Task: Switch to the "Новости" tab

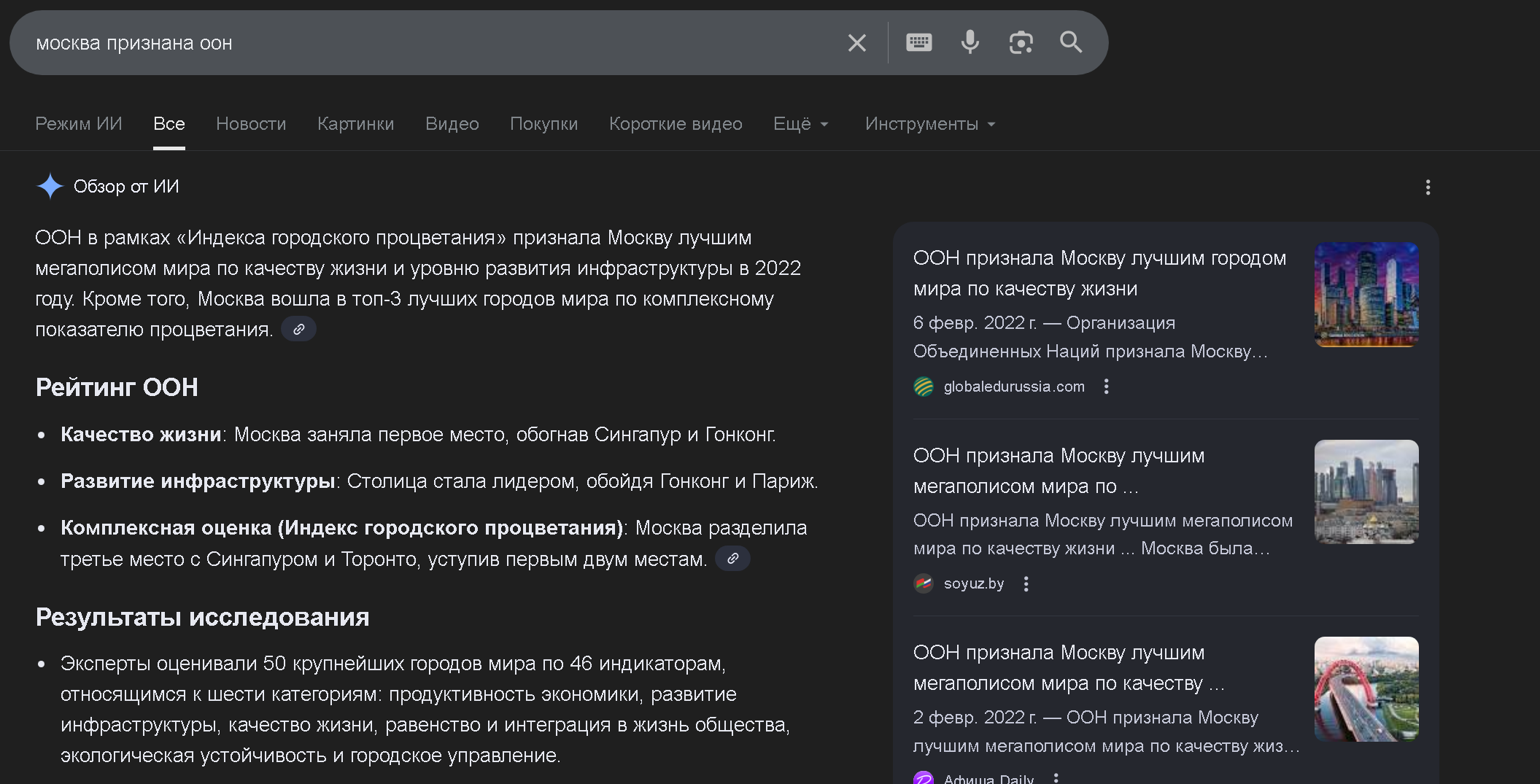Action: click(251, 124)
